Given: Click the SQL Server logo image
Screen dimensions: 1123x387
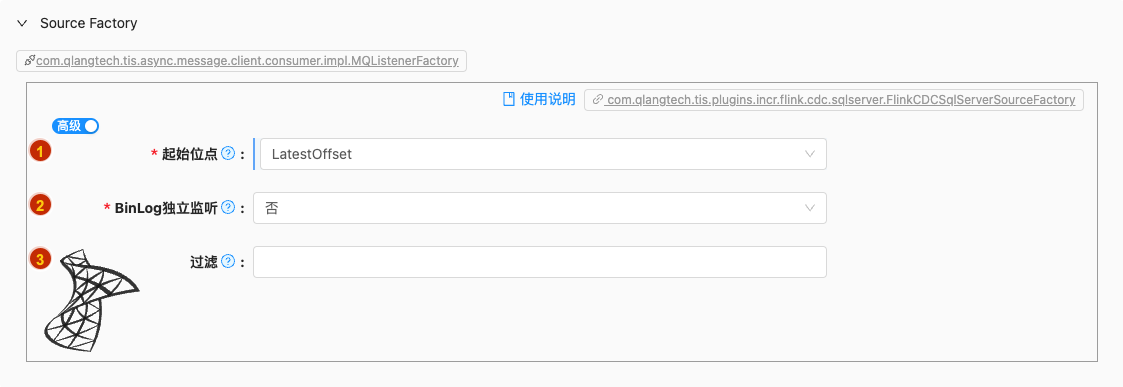Looking at the screenshot, I should (90, 300).
